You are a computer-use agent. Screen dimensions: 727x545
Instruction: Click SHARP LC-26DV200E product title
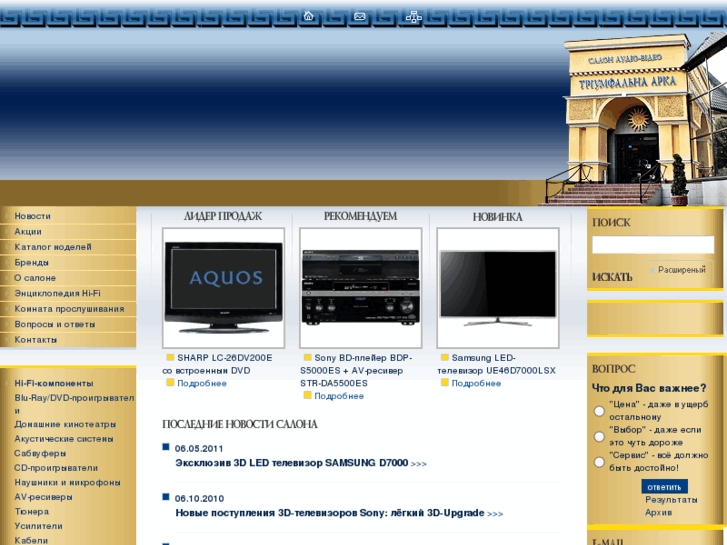tap(218, 364)
